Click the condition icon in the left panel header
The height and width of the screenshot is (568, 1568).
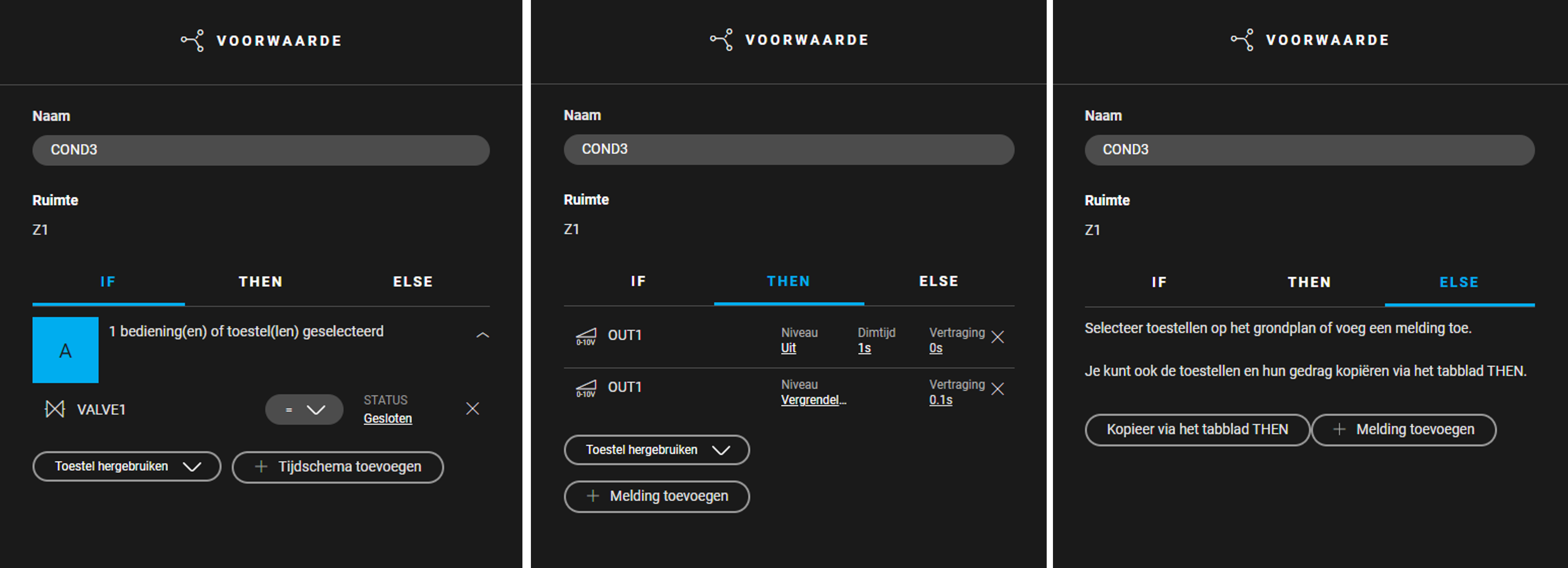tap(192, 41)
